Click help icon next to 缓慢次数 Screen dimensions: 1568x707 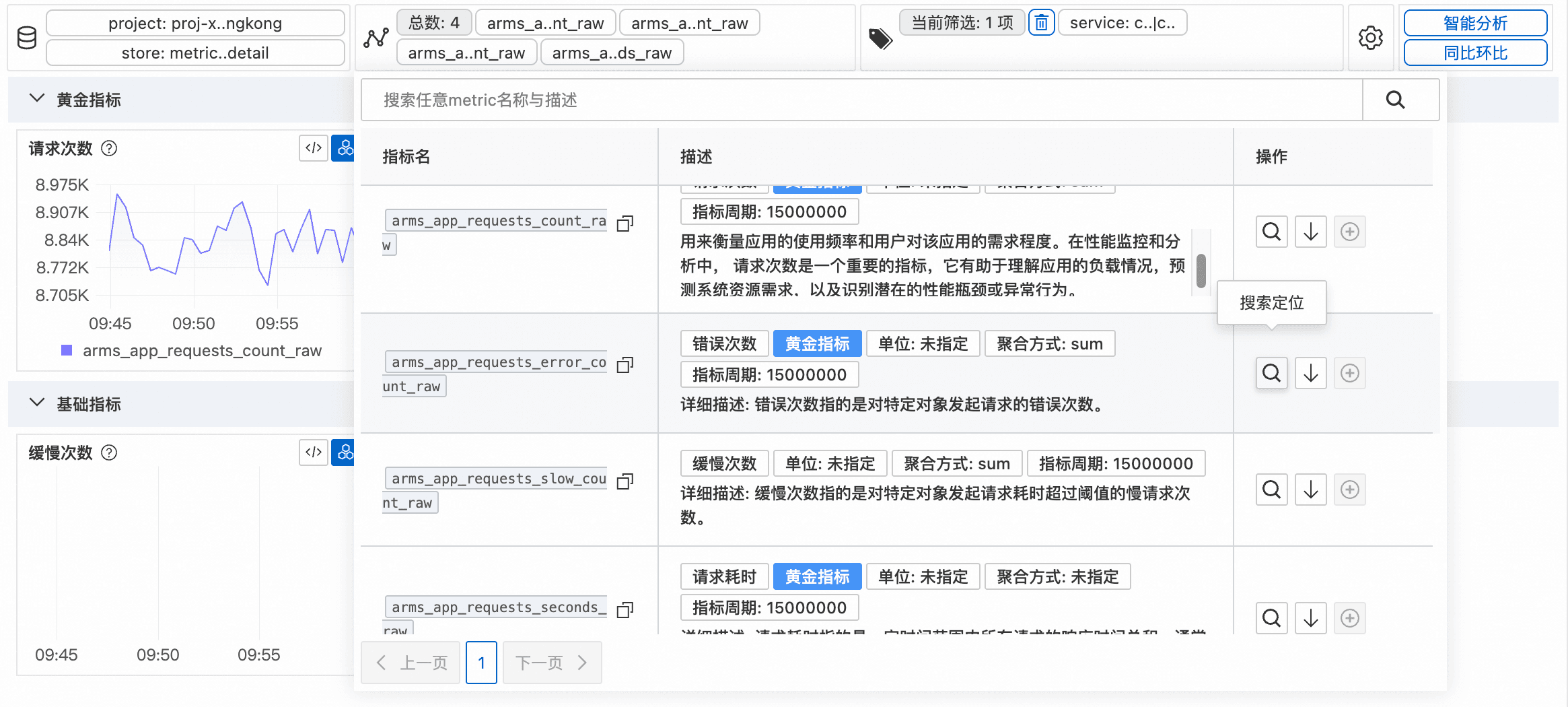(x=109, y=452)
